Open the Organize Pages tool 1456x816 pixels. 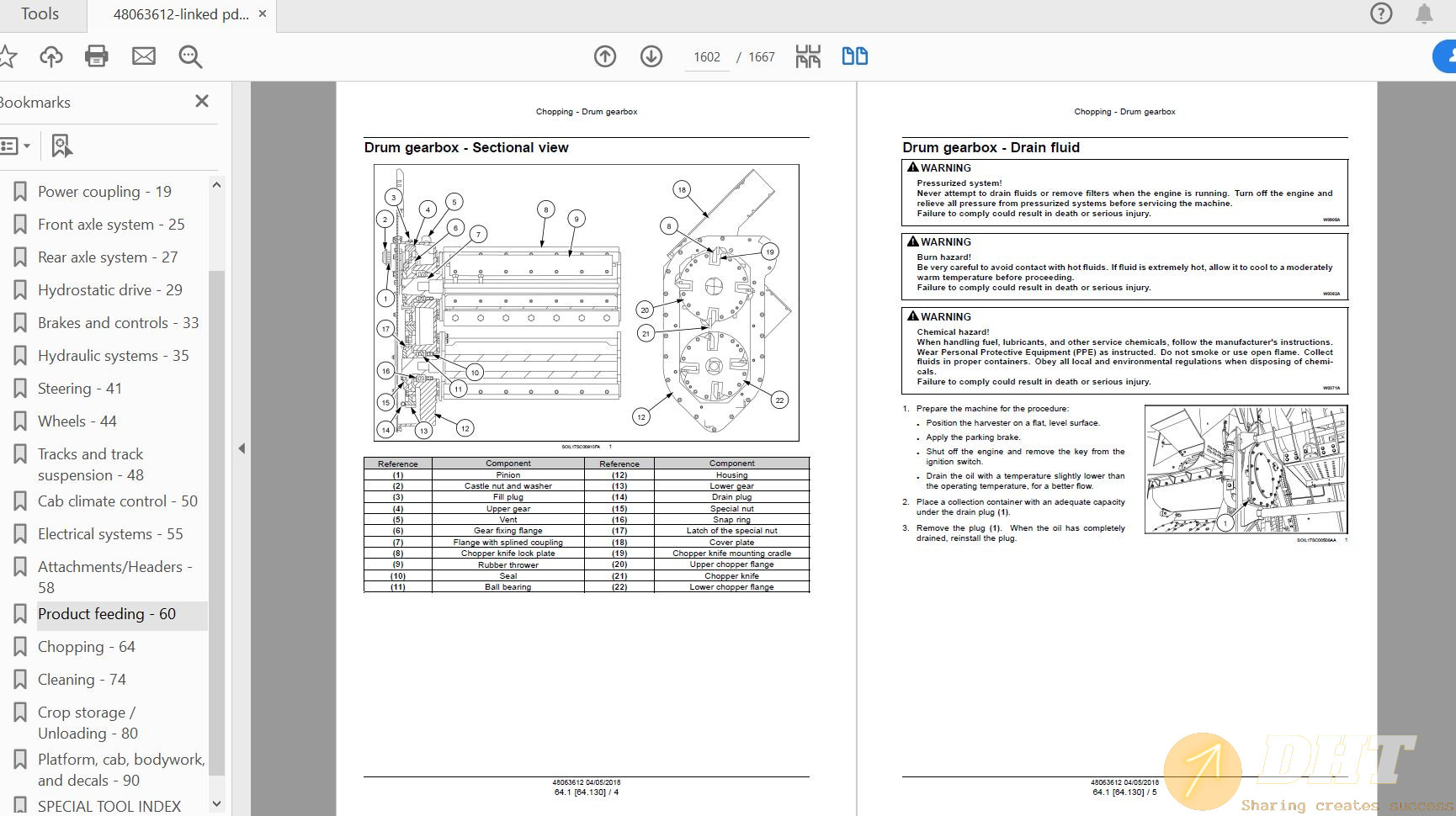[807, 56]
